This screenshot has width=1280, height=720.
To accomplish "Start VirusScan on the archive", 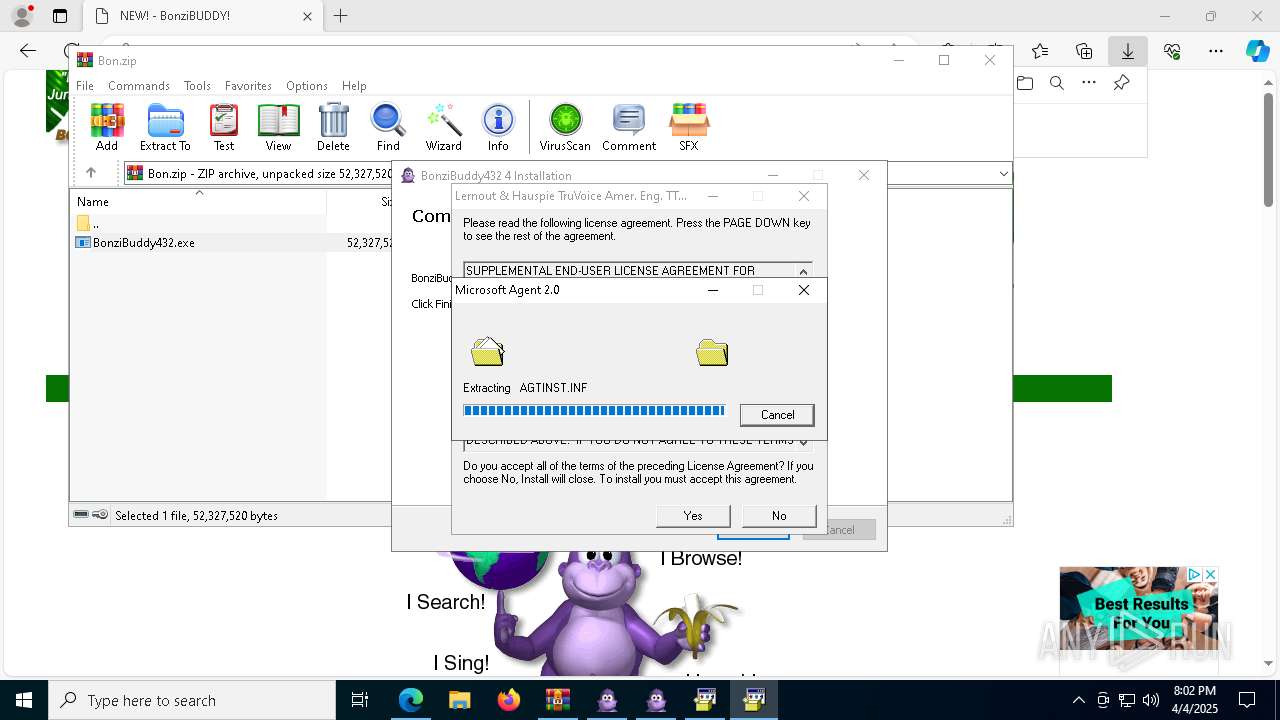I will click(565, 127).
